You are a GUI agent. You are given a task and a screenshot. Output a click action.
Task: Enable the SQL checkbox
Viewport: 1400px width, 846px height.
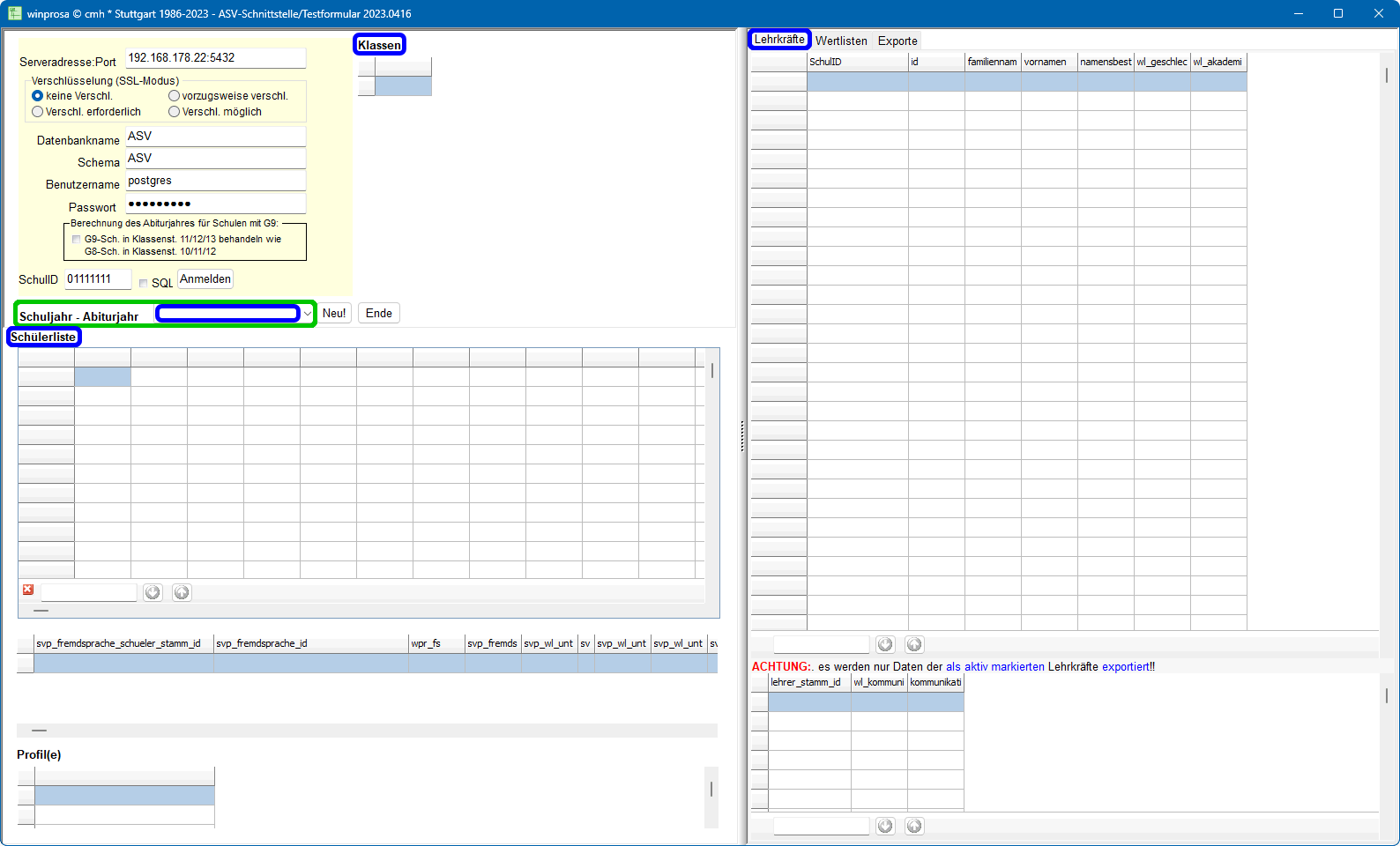tap(144, 283)
